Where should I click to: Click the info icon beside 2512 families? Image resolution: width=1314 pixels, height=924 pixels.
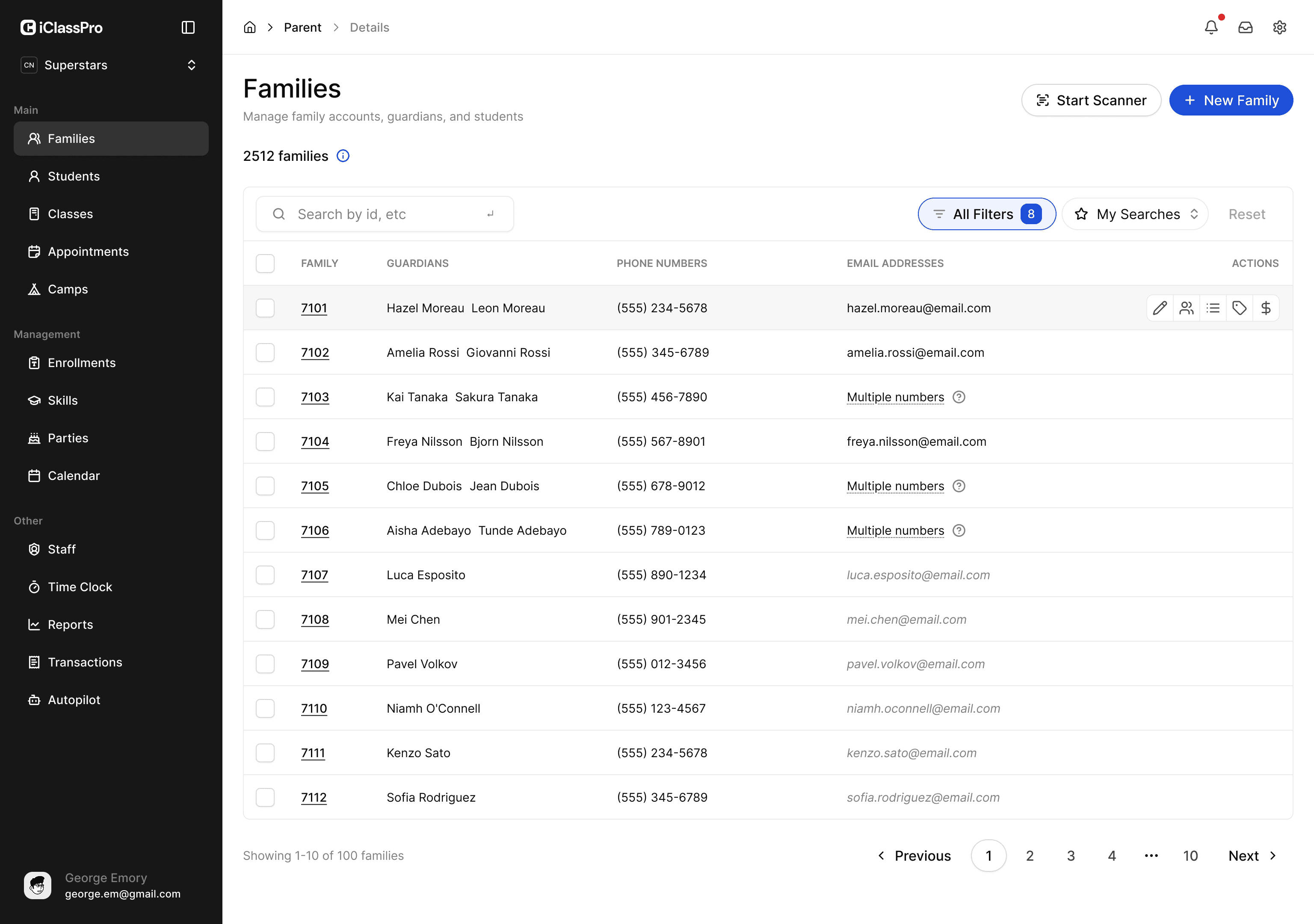tap(343, 156)
